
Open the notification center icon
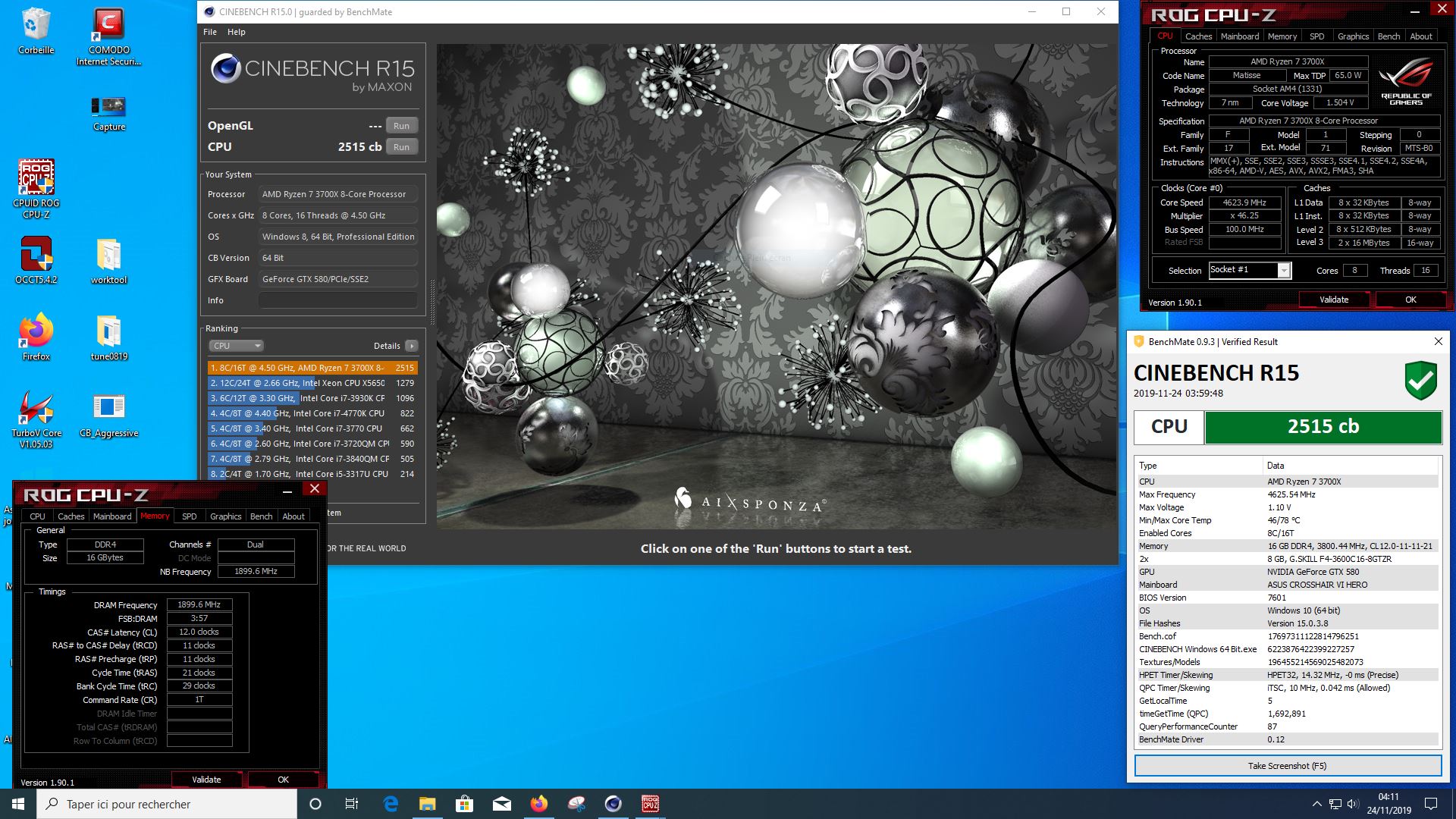1431,804
